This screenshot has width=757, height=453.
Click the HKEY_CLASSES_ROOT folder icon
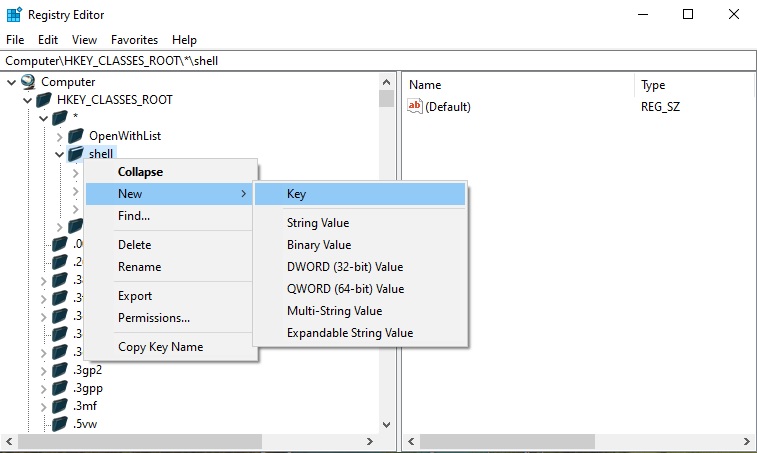[x=44, y=100]
